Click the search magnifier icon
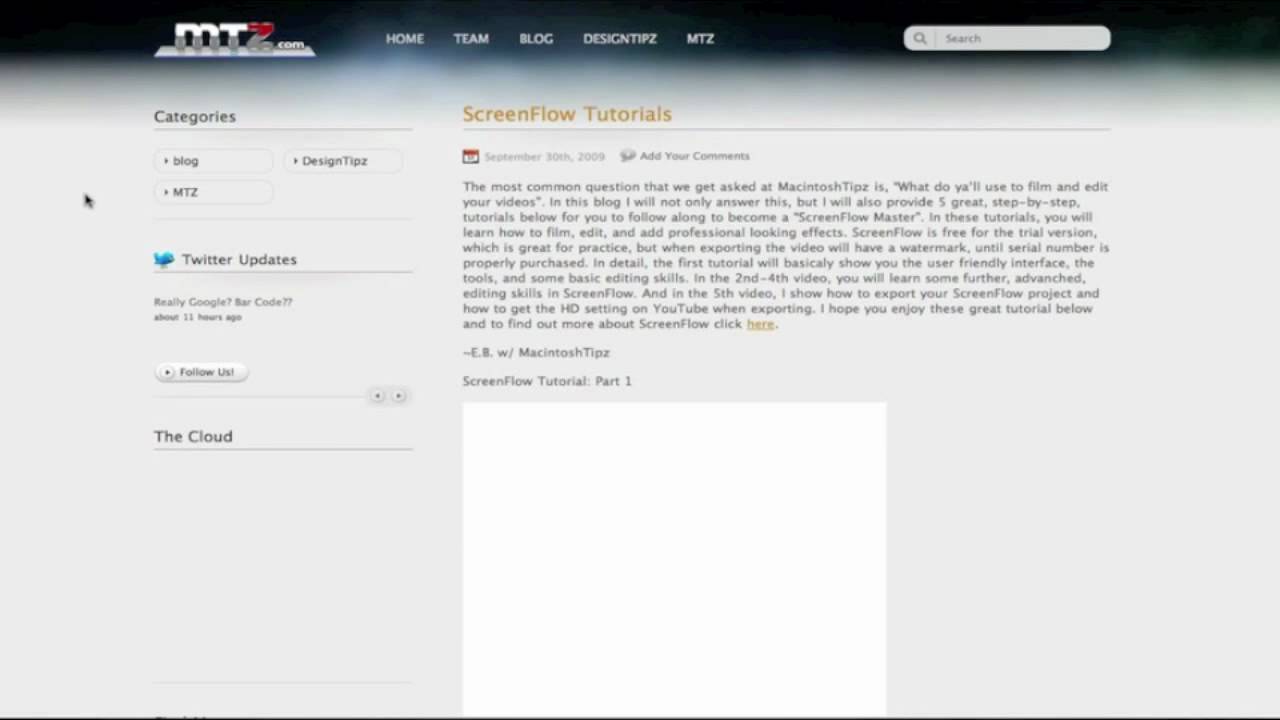This screenshot has width=1280, height=720. click(x=920, y=38)
